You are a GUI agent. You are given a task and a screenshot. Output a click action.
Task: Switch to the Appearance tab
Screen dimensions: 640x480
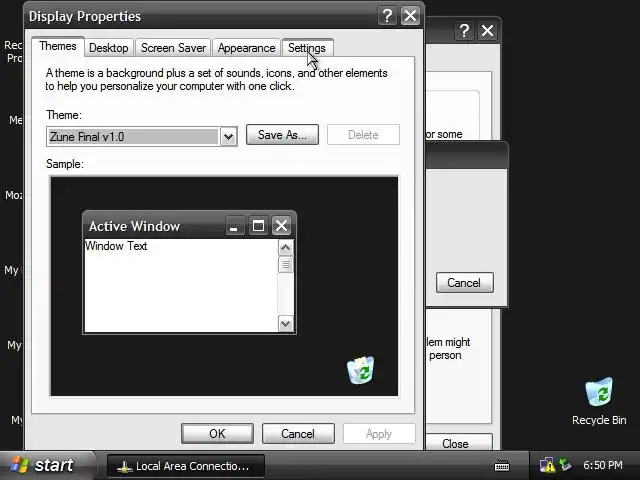point(246,48)
